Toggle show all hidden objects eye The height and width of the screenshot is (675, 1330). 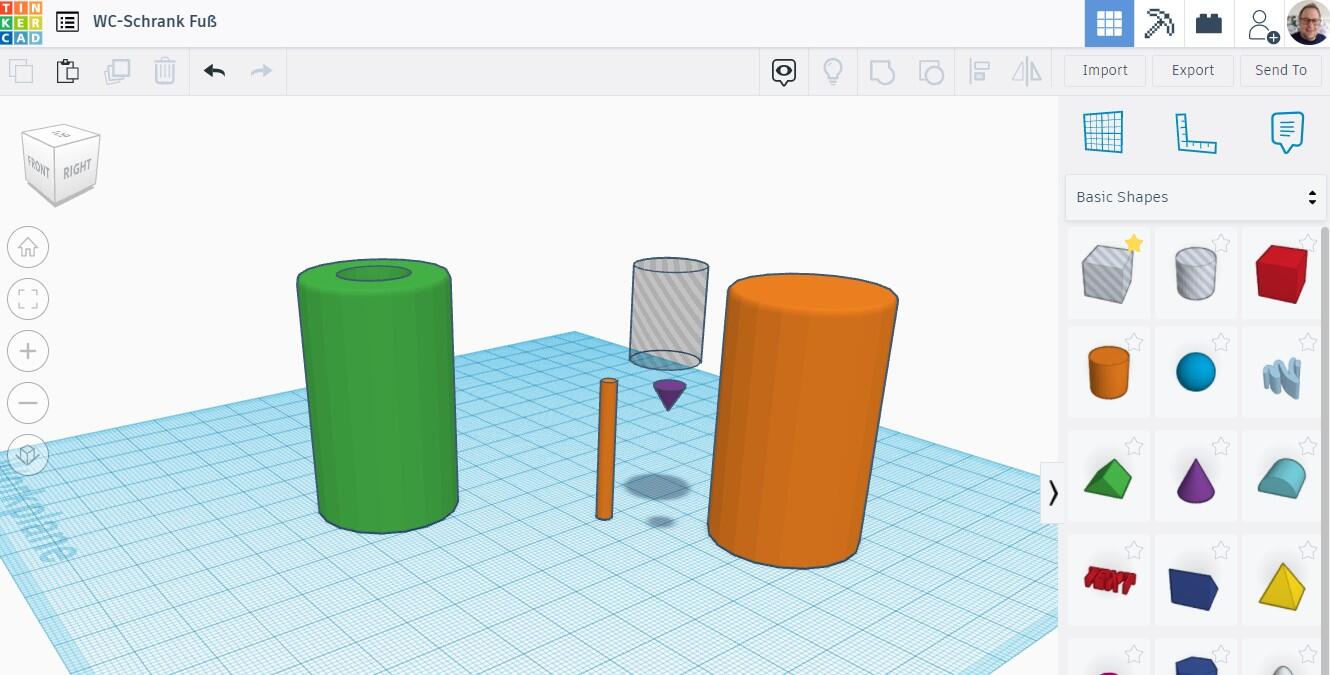(784, 71)
